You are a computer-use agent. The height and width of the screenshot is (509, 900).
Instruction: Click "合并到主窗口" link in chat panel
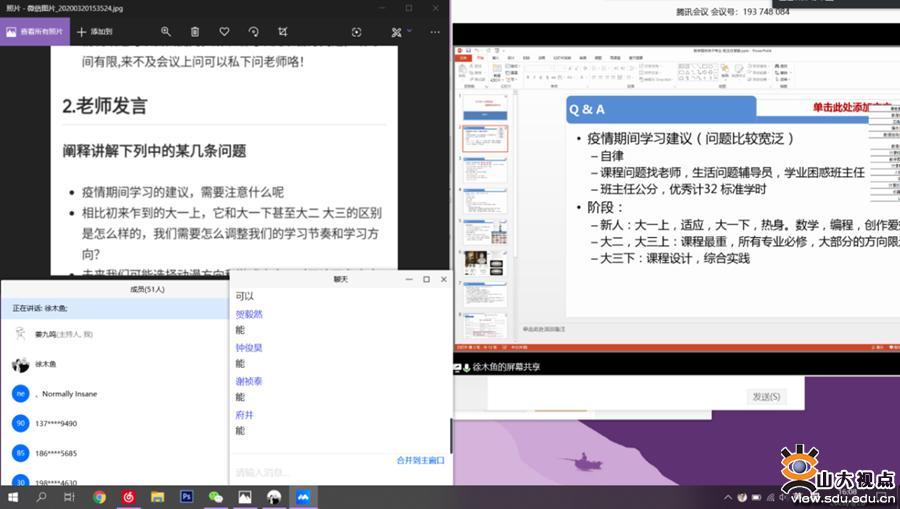(420, 460)
